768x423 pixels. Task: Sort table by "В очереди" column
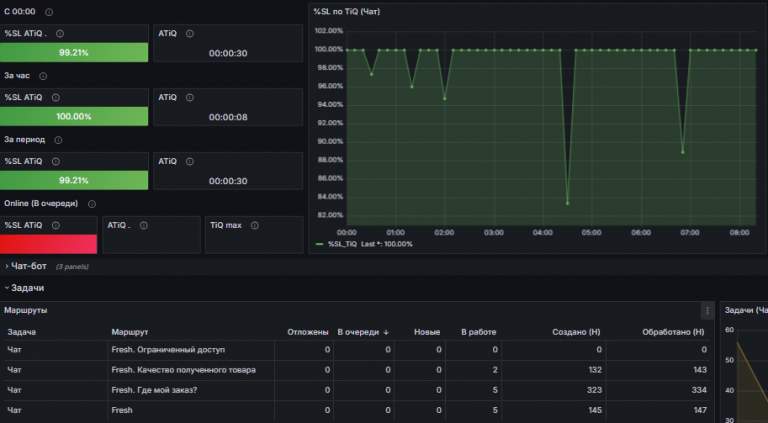pyautogui.click(x=360, y=332)
